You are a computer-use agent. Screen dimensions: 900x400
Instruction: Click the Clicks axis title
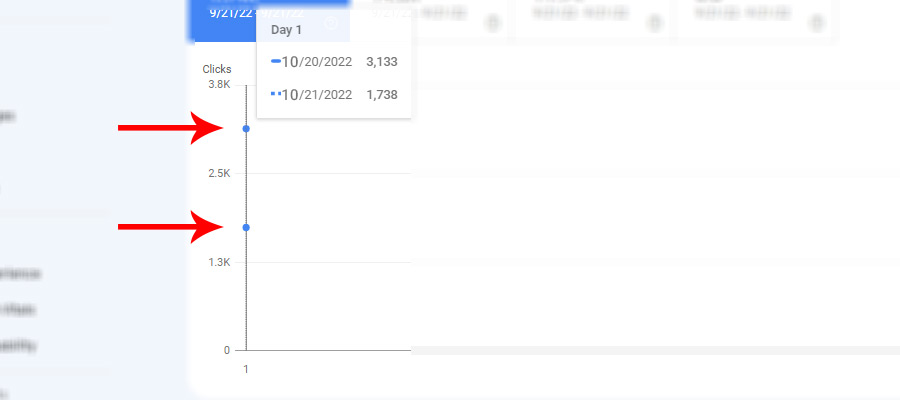(x=217, y=69)
